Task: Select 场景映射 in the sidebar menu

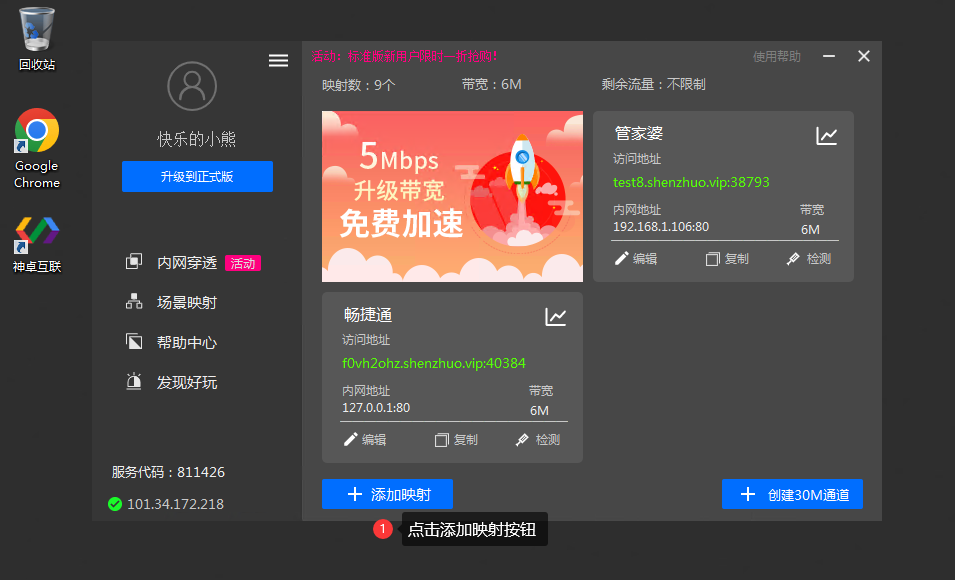Action: [187, 302]
